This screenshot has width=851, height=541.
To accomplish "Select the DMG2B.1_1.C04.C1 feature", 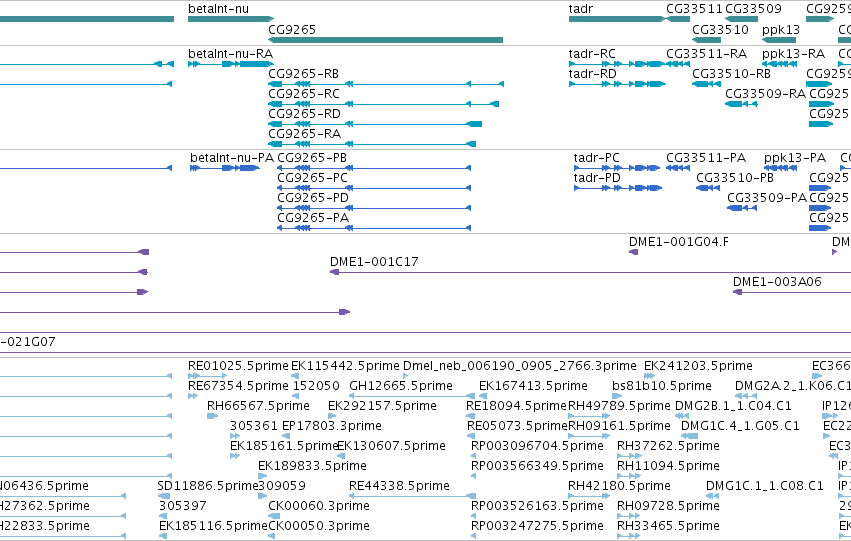I will tap(681, 416).
